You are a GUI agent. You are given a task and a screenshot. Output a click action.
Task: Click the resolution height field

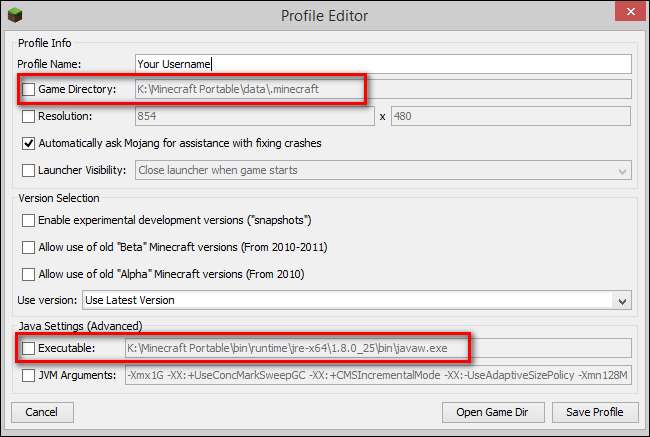[510, 116]
